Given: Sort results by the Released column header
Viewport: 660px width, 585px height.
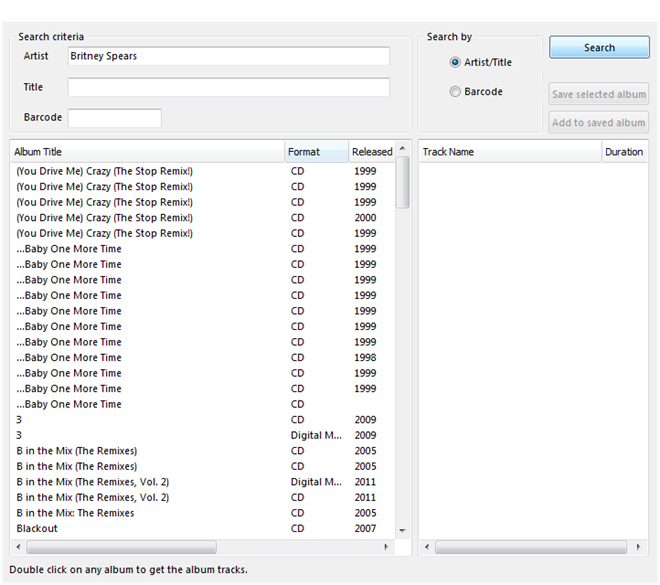Looking at the screenshot, I should [372, 152].
